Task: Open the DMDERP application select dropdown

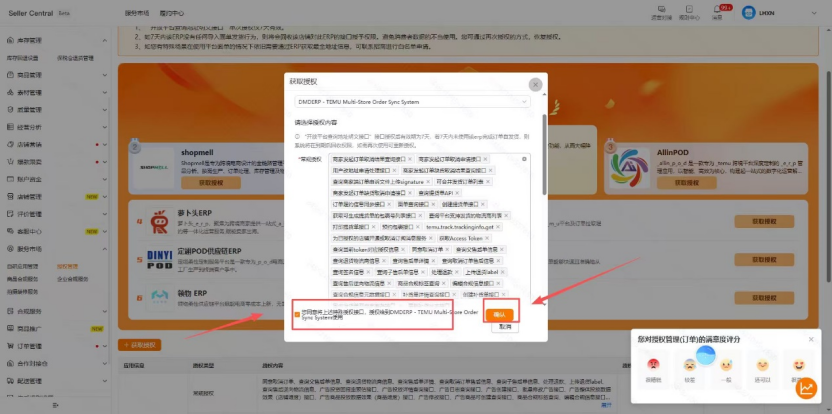Action: [x=412, y=101]
